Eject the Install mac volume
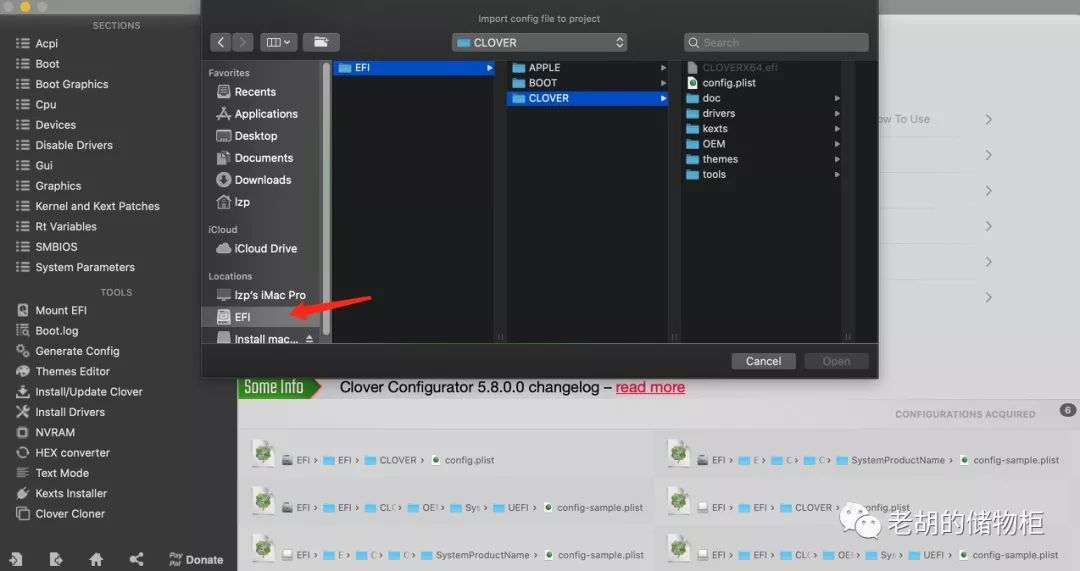Viewport: 1080px width, 571px height. (309, 339)
